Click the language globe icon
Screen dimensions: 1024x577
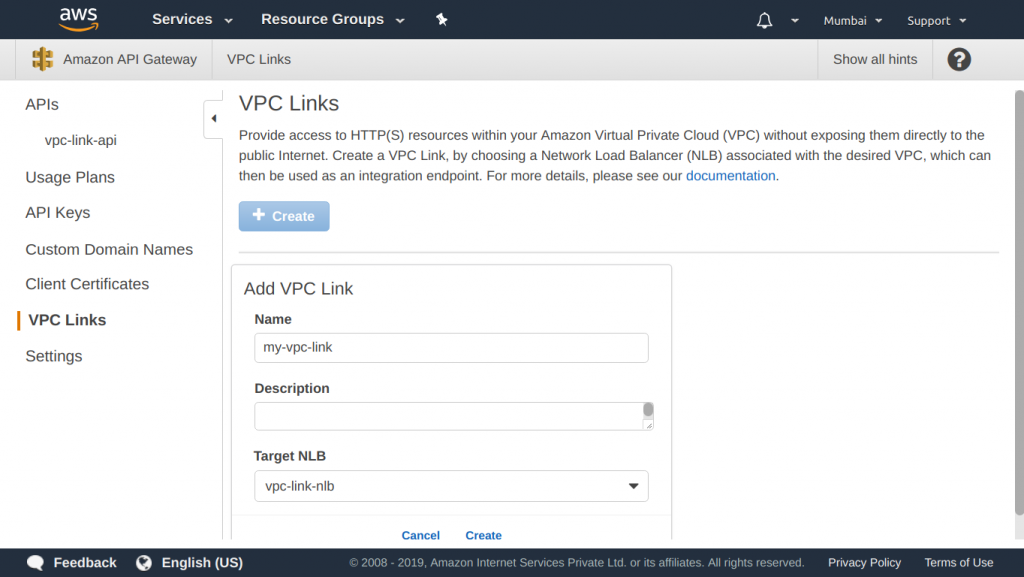(x=144, y=563)
